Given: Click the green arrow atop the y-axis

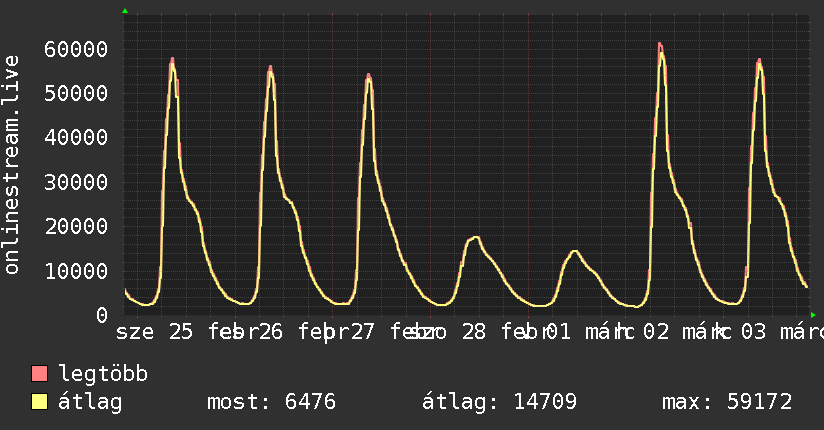Looking at the screenshot, I should pyautogui.click(x=125, y=11).
